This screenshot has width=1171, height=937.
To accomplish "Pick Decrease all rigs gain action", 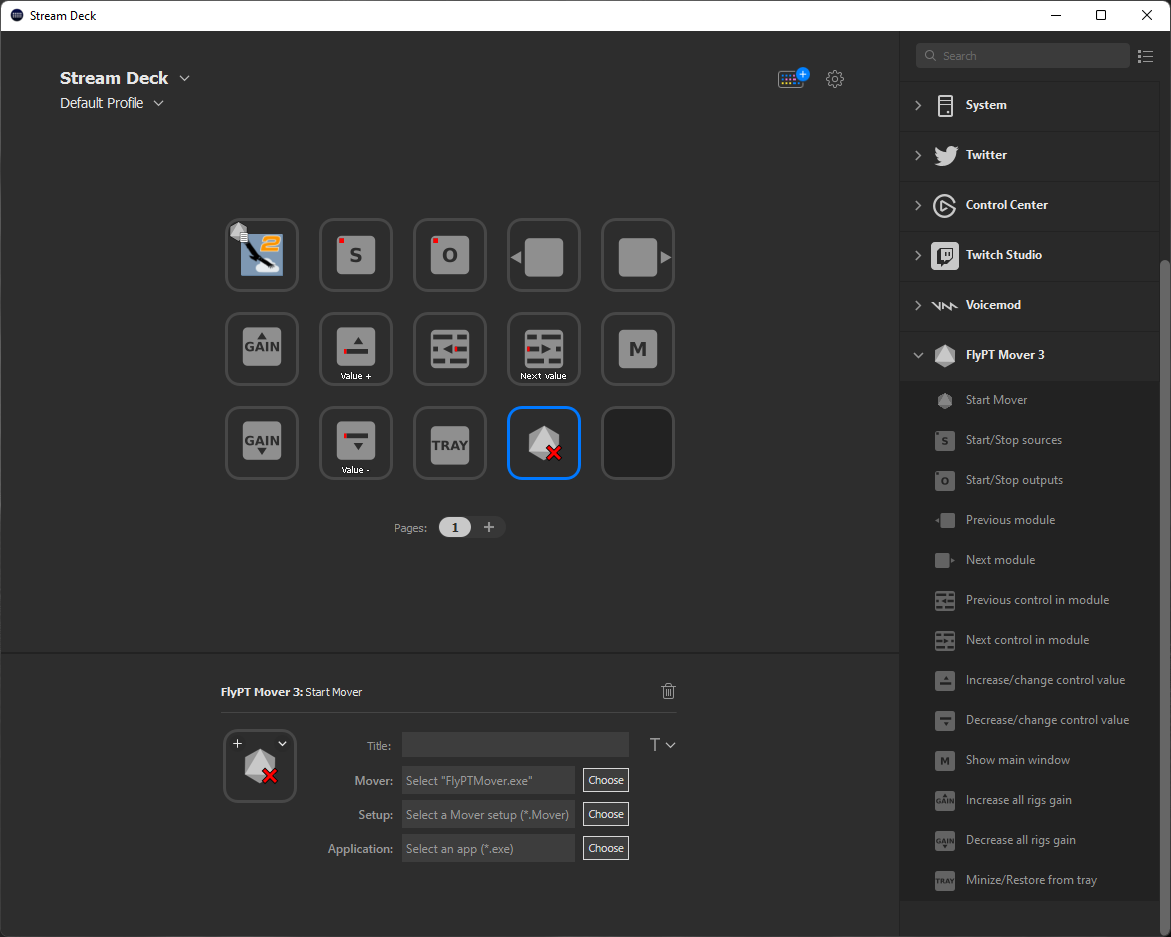I will pos(1030,840).
